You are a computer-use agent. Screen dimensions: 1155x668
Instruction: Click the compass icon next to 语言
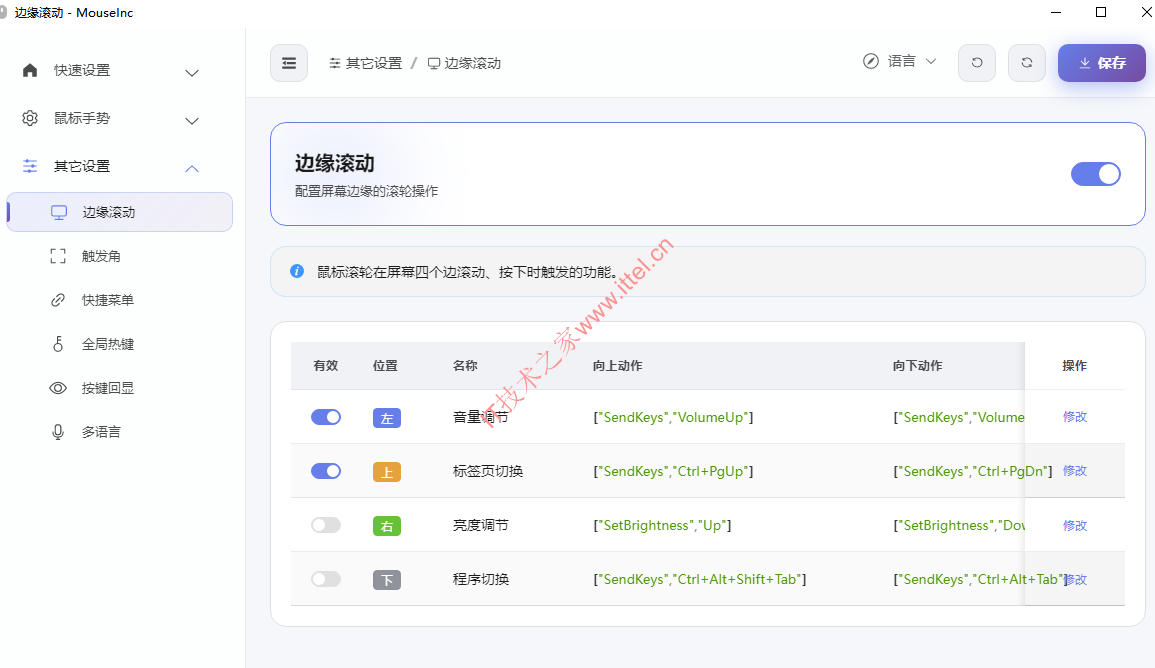(x=871, y=61)
